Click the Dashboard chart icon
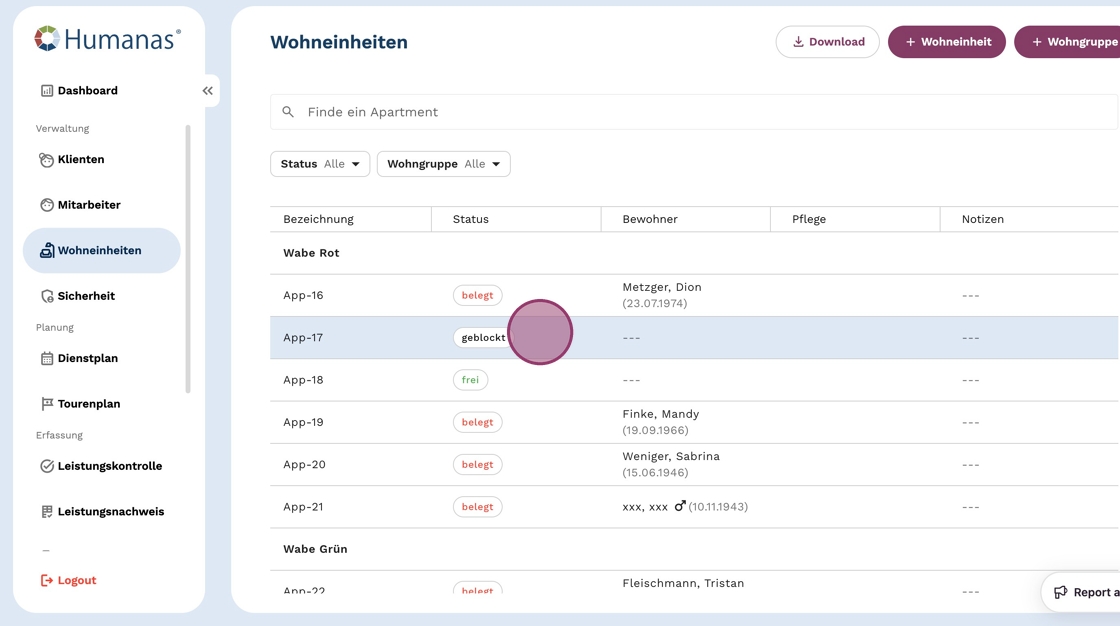Image resolution: width=1120 pixels, height=626 pixels. (47, 91)
